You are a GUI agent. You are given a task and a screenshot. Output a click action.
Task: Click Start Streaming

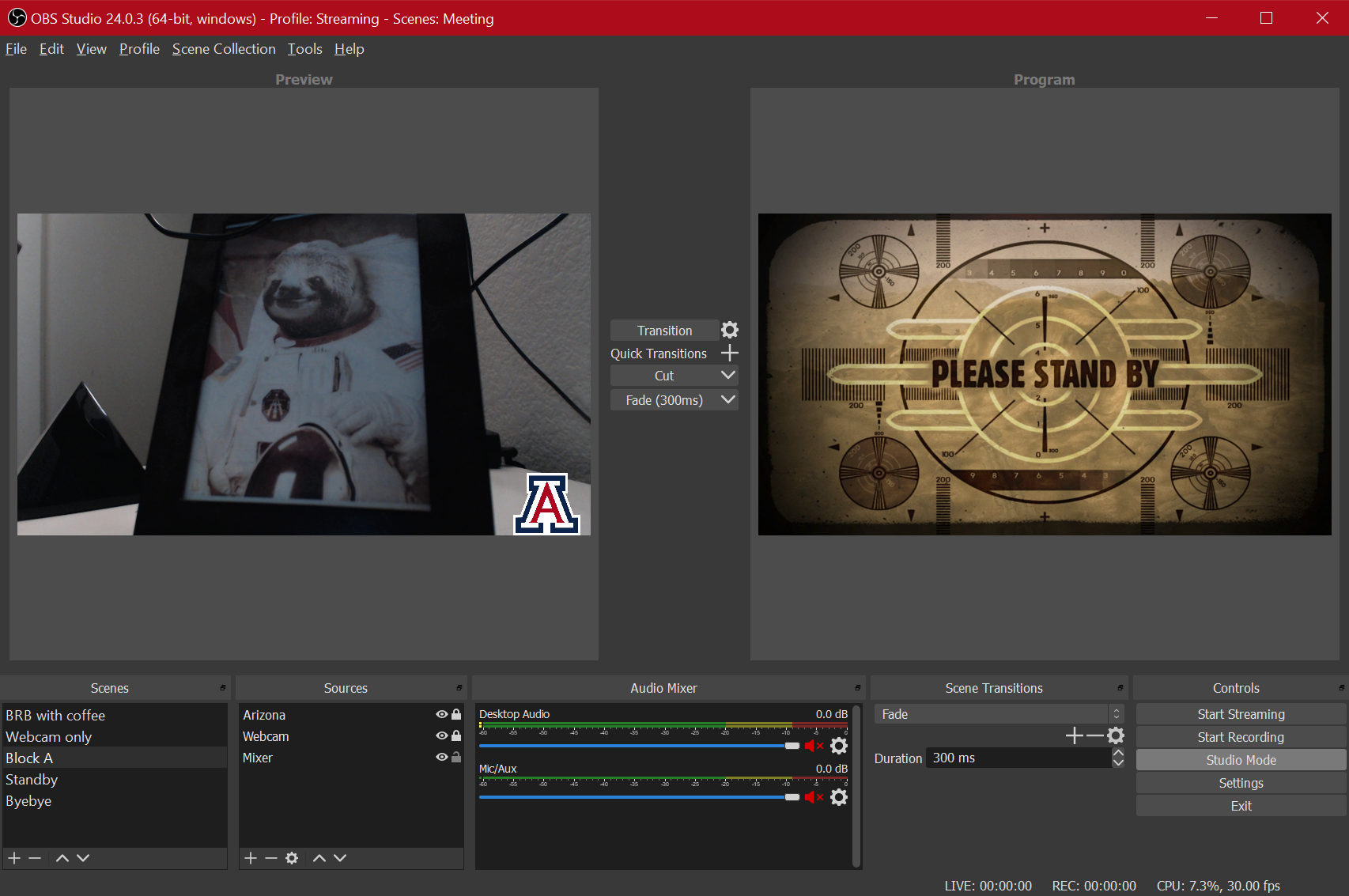coord(1241,714)
